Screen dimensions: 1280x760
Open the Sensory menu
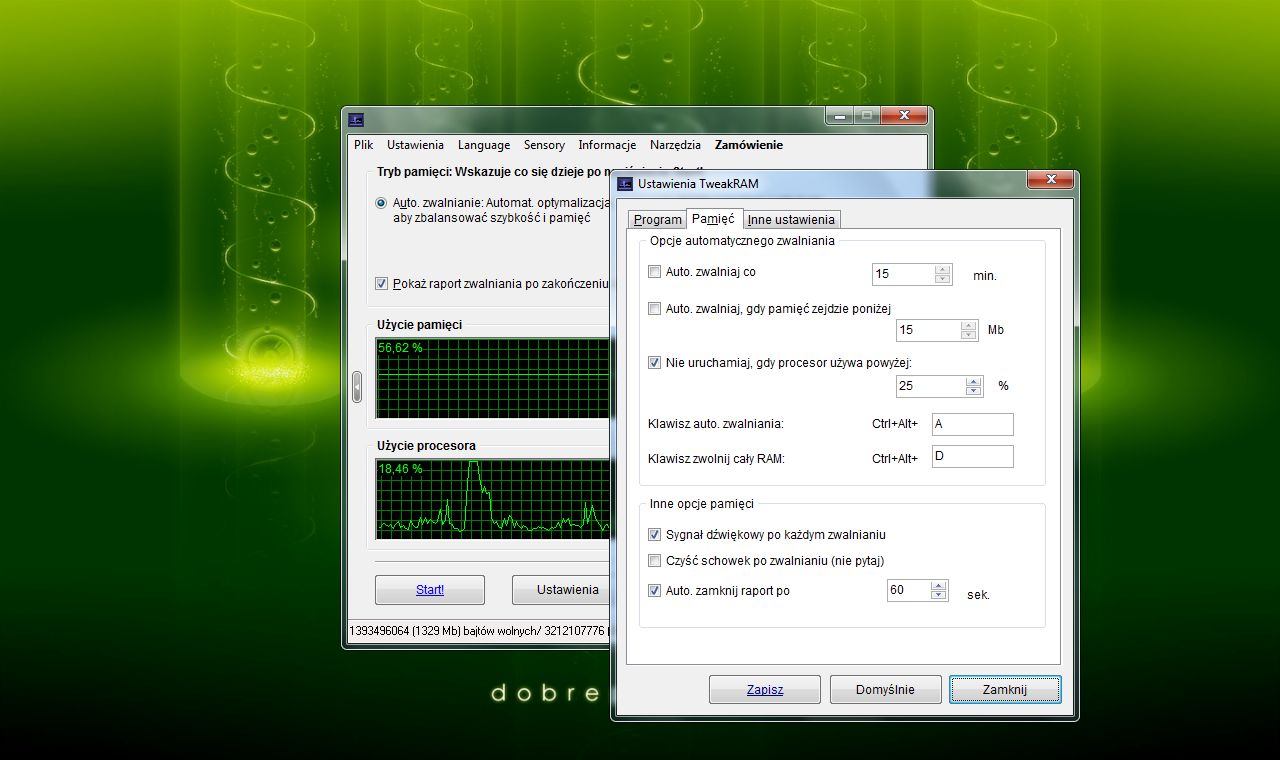click(544, 145)
